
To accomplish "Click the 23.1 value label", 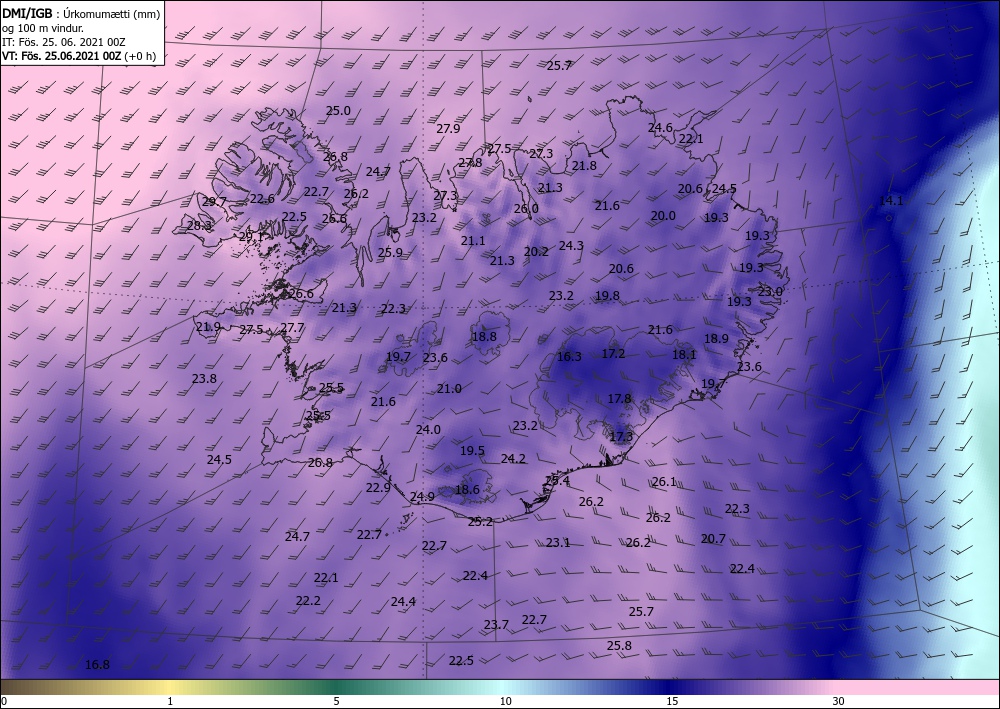I will (557, 543).
